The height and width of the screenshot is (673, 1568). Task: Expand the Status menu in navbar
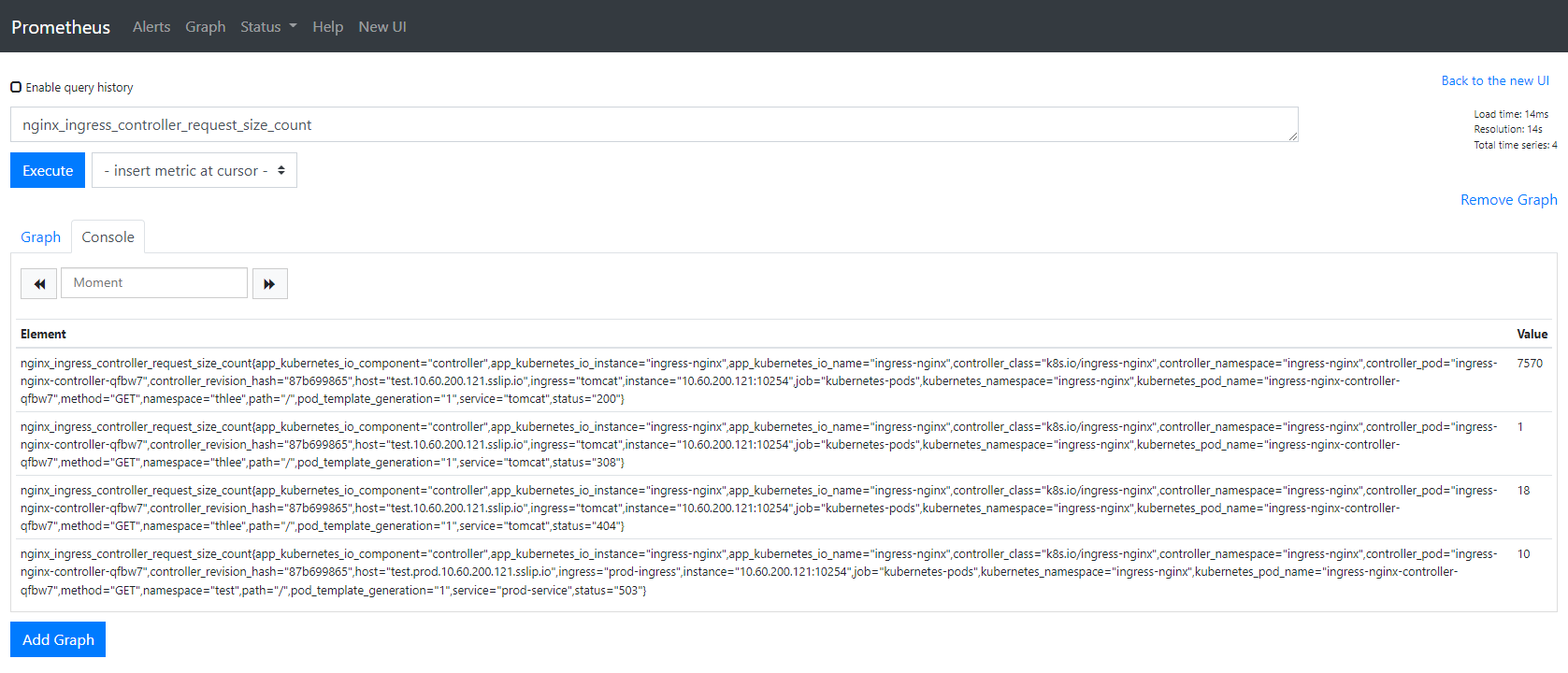click(x=268, y=27)
